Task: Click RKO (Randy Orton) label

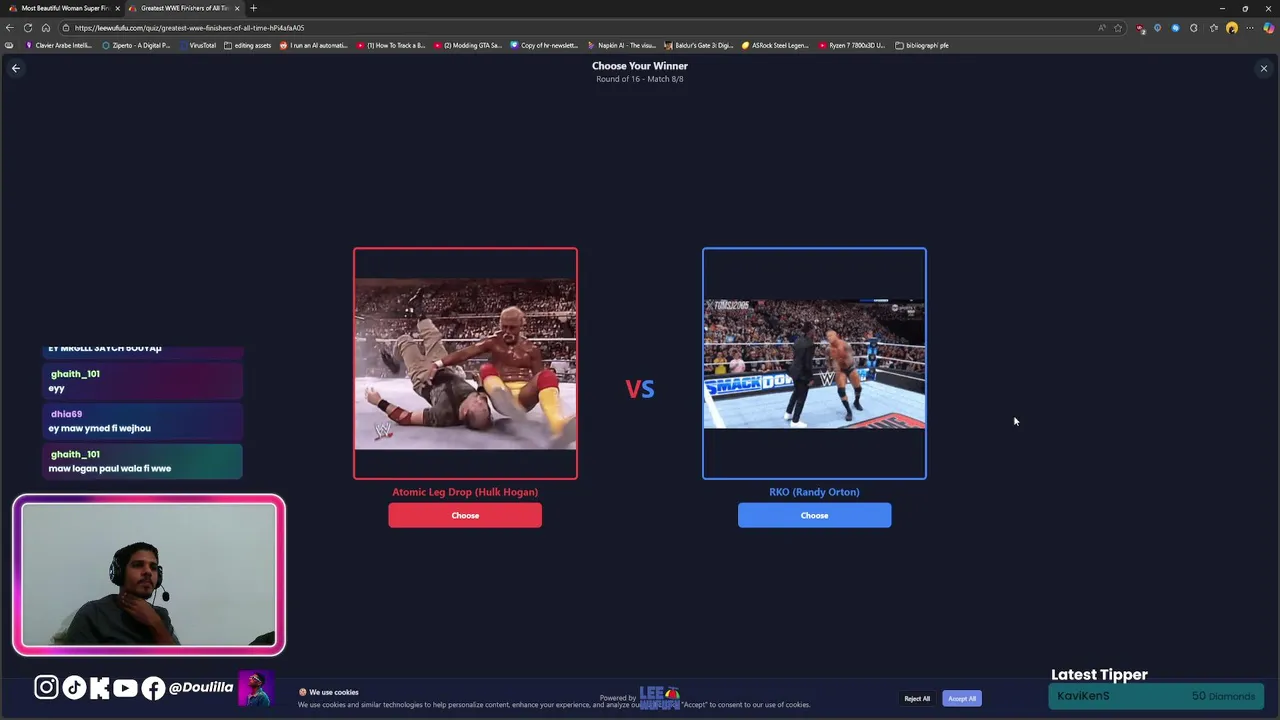Action: [x=814, y=492]
